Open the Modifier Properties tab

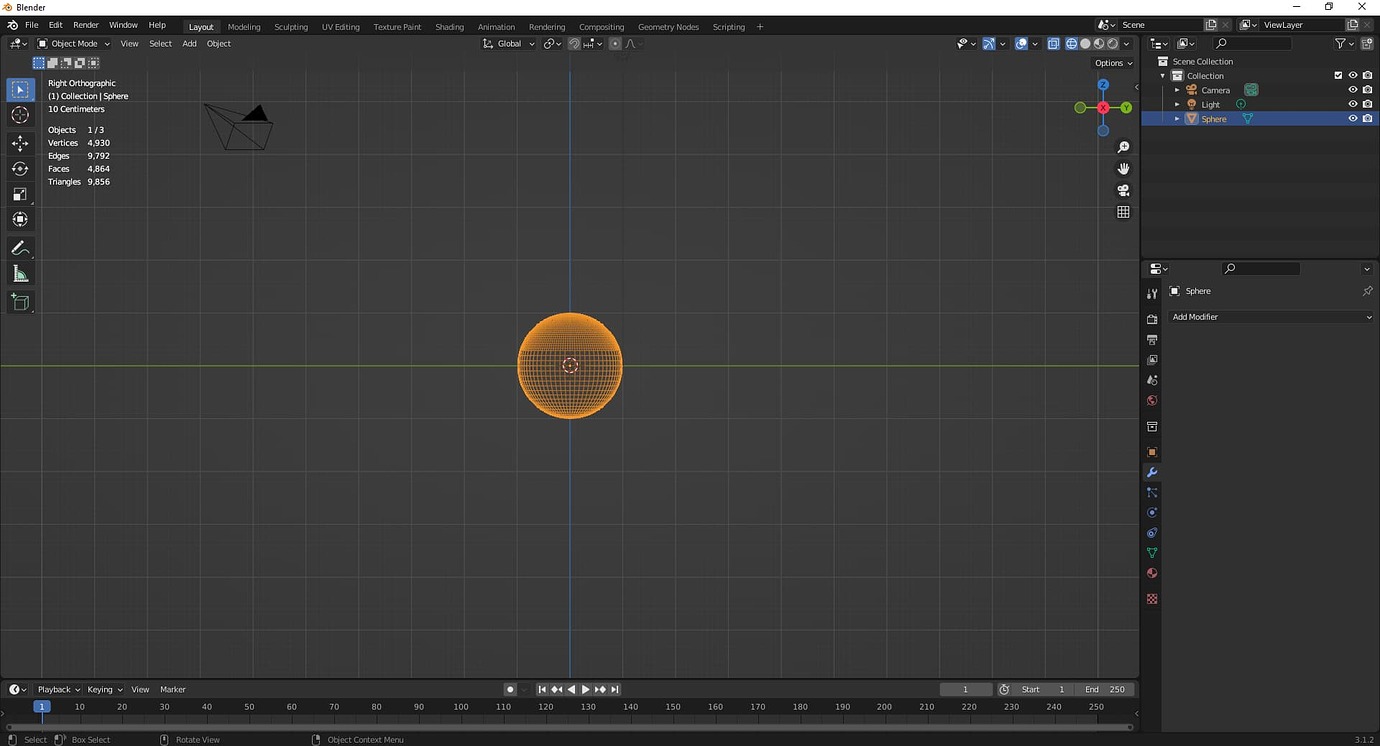pos(1151,472)
